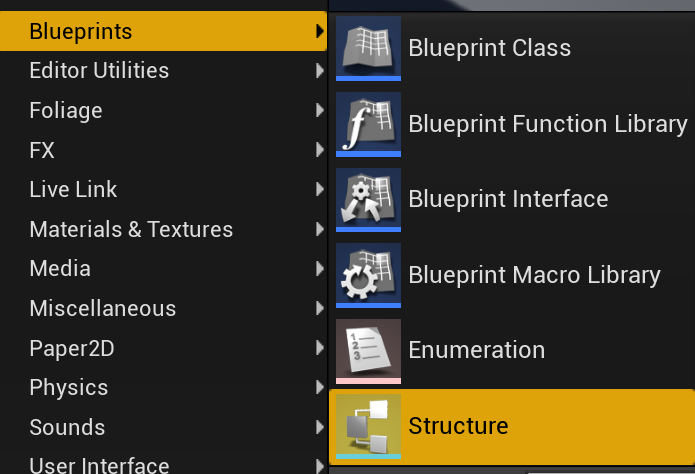Choose the Paper2D category
Image resolution: width=695 pixels, height=474 pixels.
(x=164, y=348)
